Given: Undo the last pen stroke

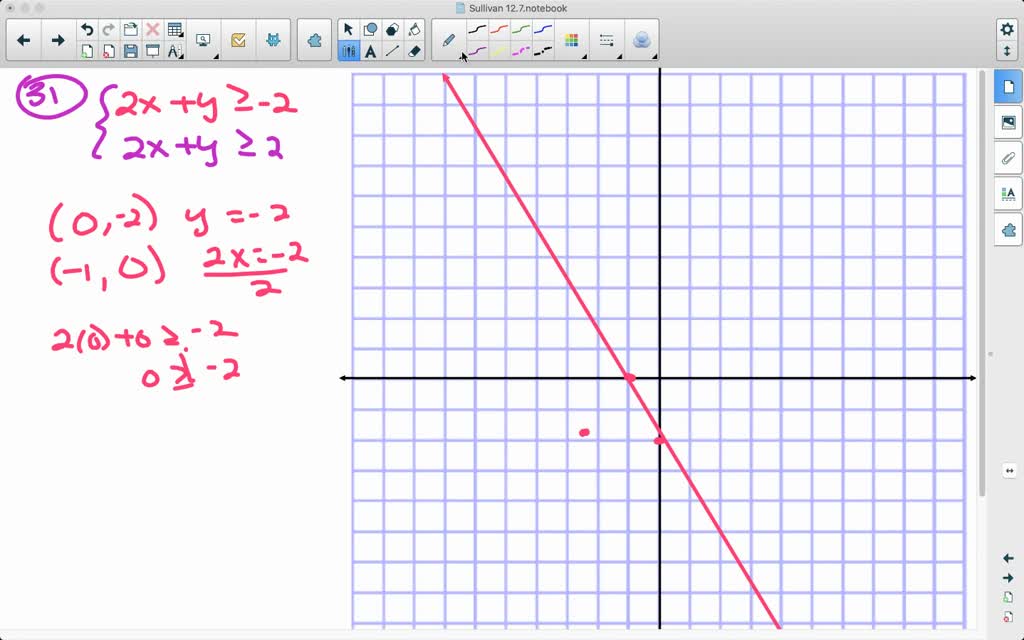Looking at the screenshot, I should tap(89, 28).
